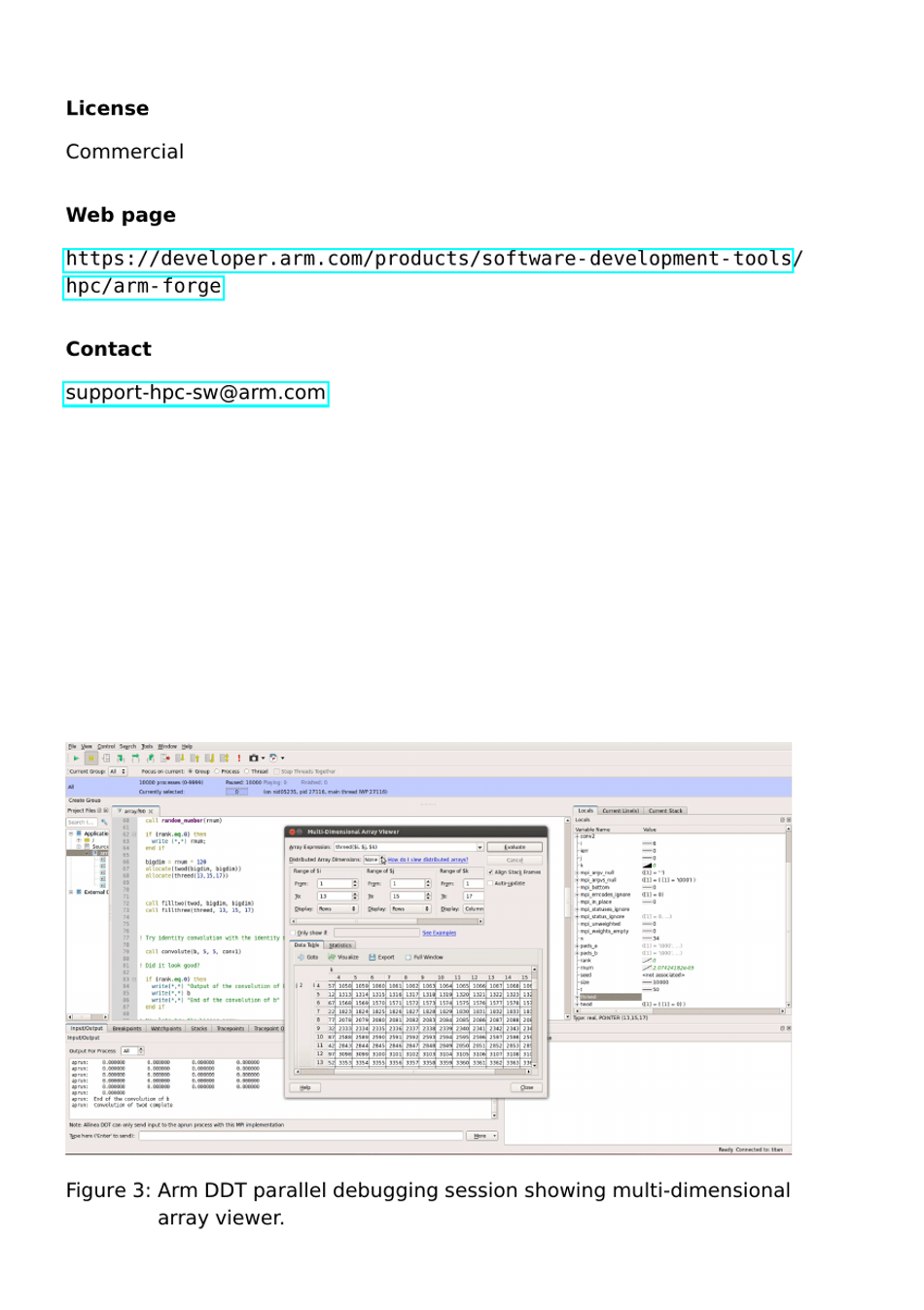
Task: Switch to the Statistics tab
Action: point(341,945)
